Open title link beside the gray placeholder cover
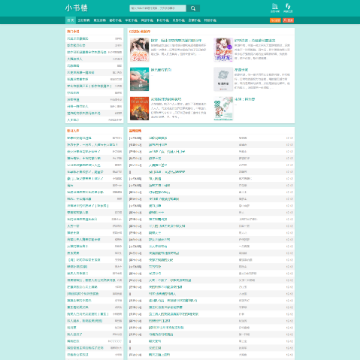360x360 pixels. tap(242, 70)
